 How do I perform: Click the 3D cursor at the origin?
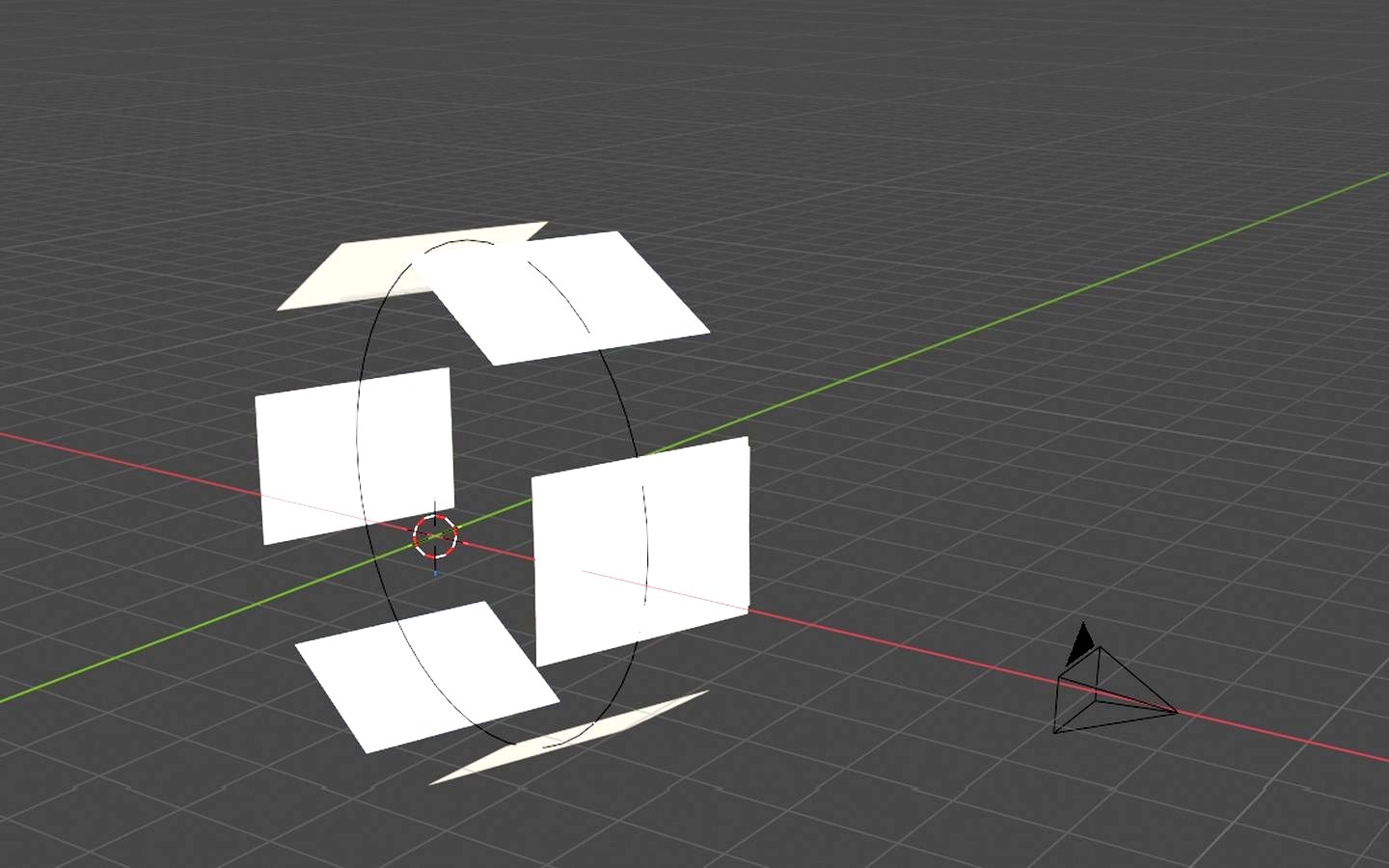coord(436,537)
